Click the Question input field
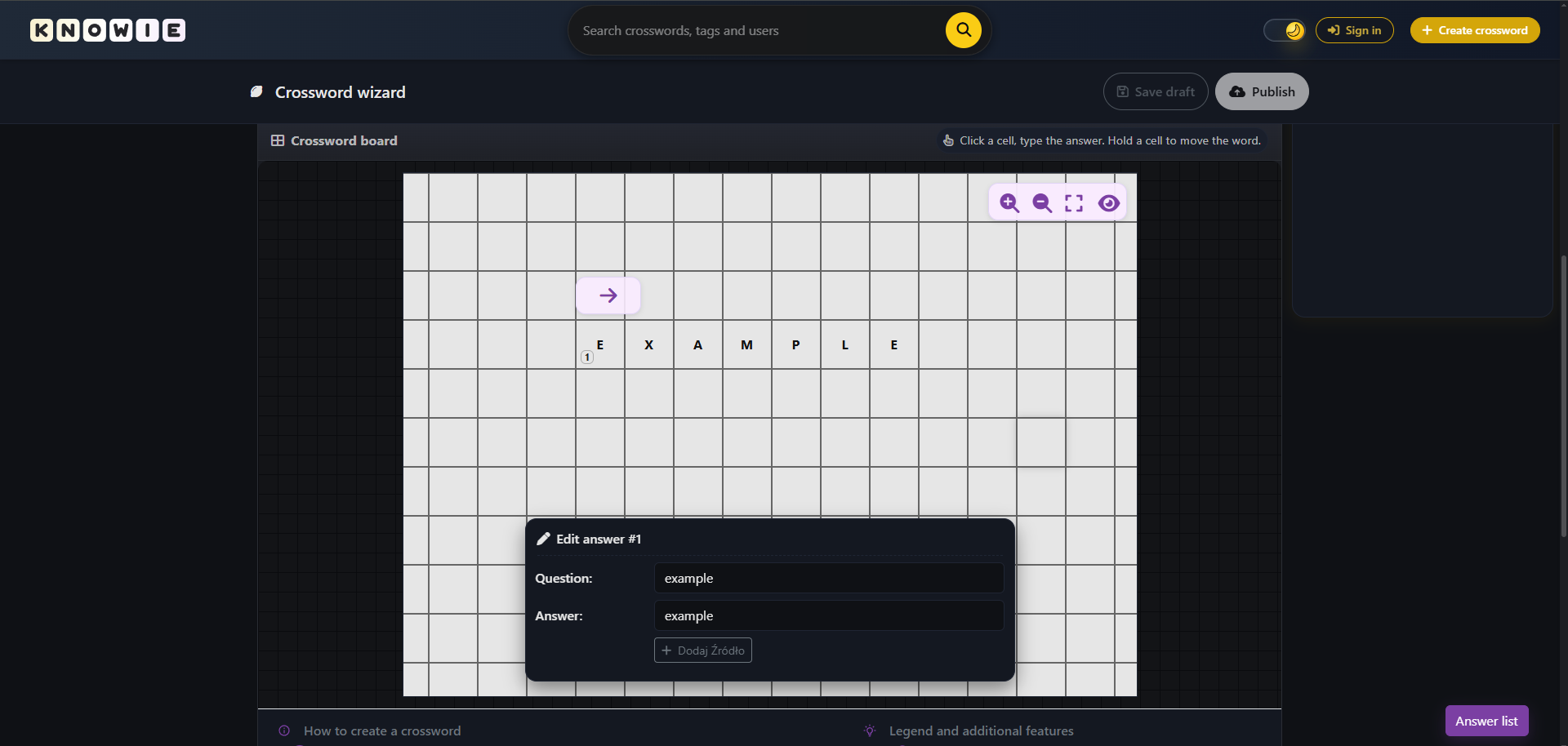 click(x=828, y=578)
